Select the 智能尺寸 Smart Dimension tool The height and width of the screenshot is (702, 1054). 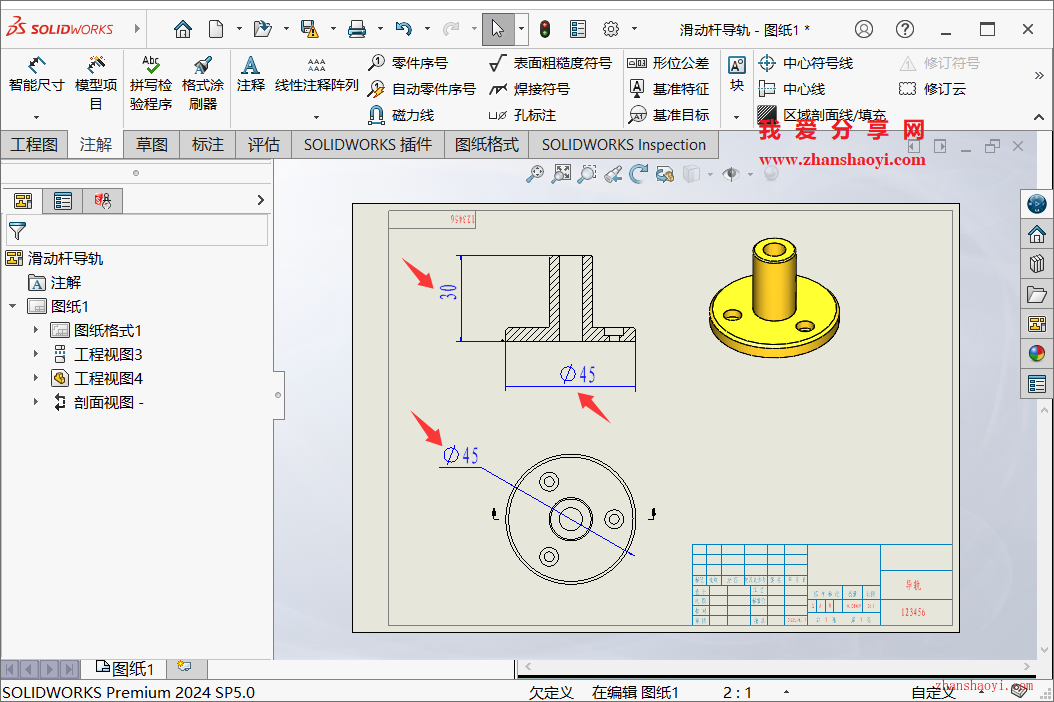coord(36,75)
